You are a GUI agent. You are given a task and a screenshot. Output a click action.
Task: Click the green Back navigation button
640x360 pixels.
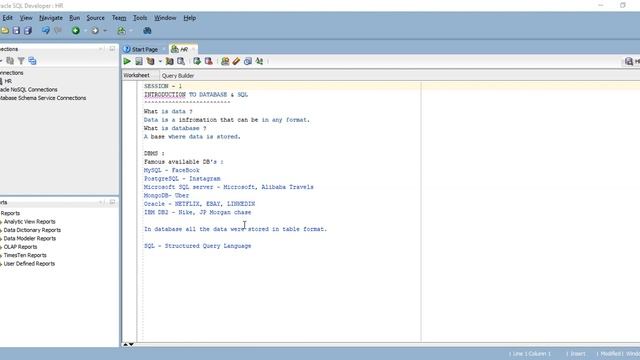(x=76, y=31)
